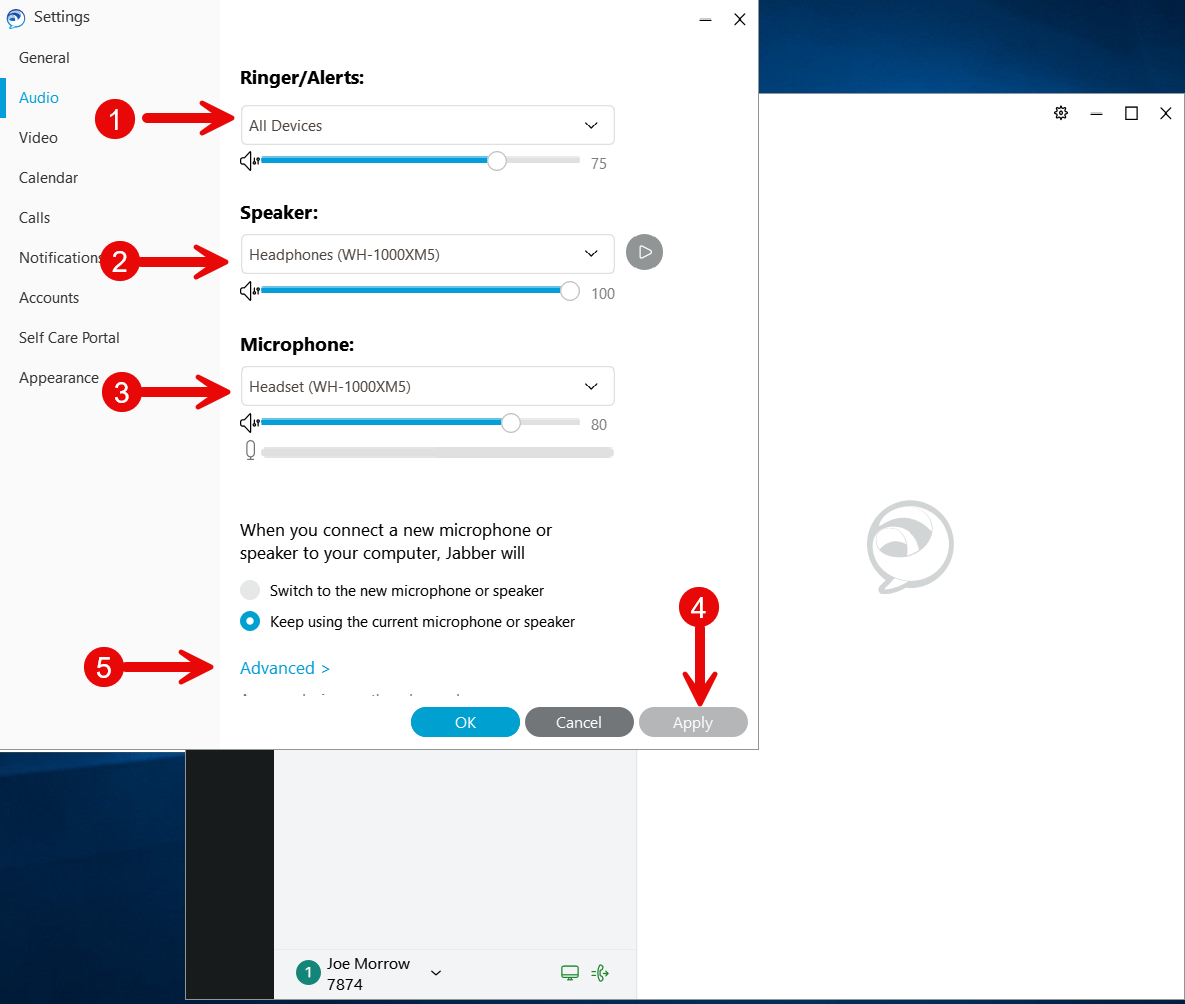Click the Speaker volume speaker icon
The width and height of the screenshot is (1185, 1004).
click(x=250, y=291)
